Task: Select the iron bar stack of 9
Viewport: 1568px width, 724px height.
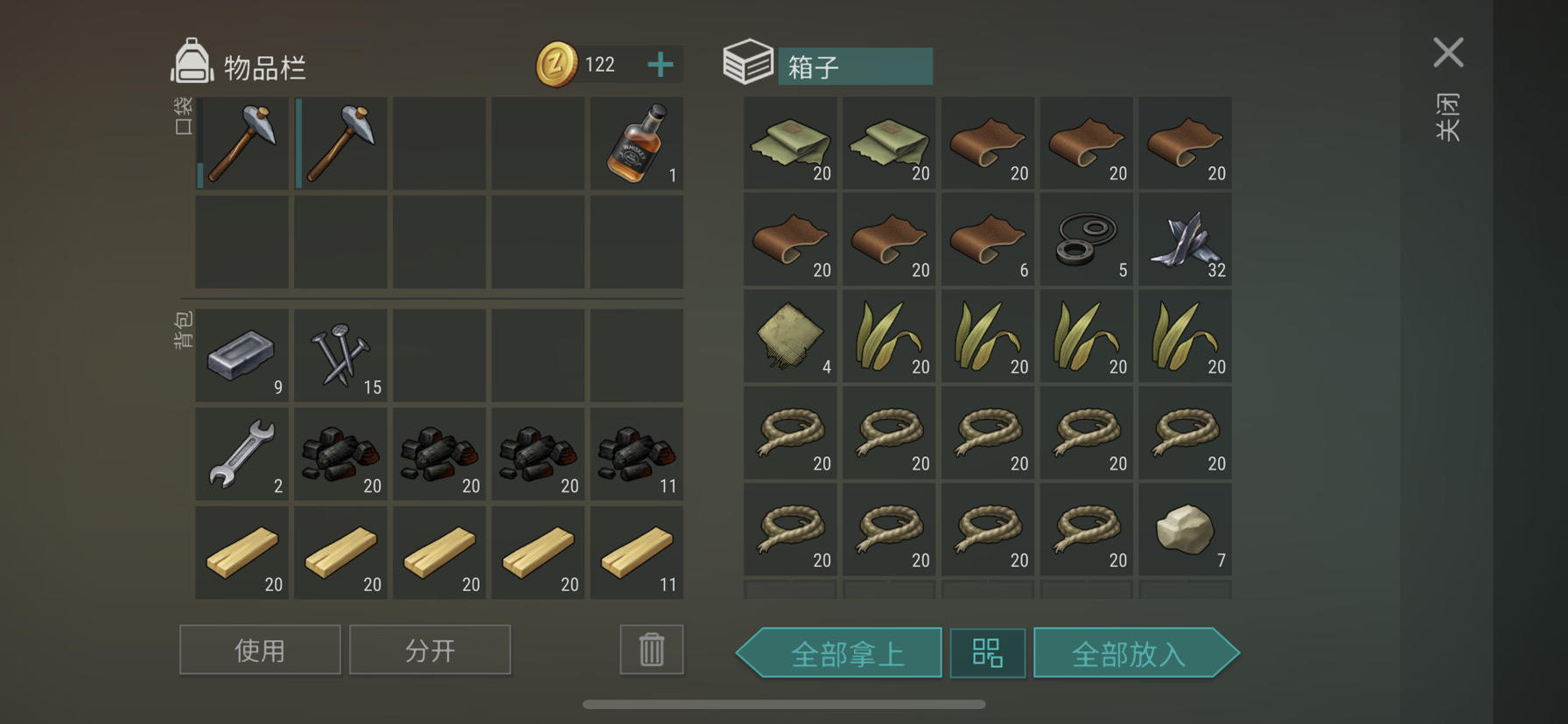Action: coord(241,355)
